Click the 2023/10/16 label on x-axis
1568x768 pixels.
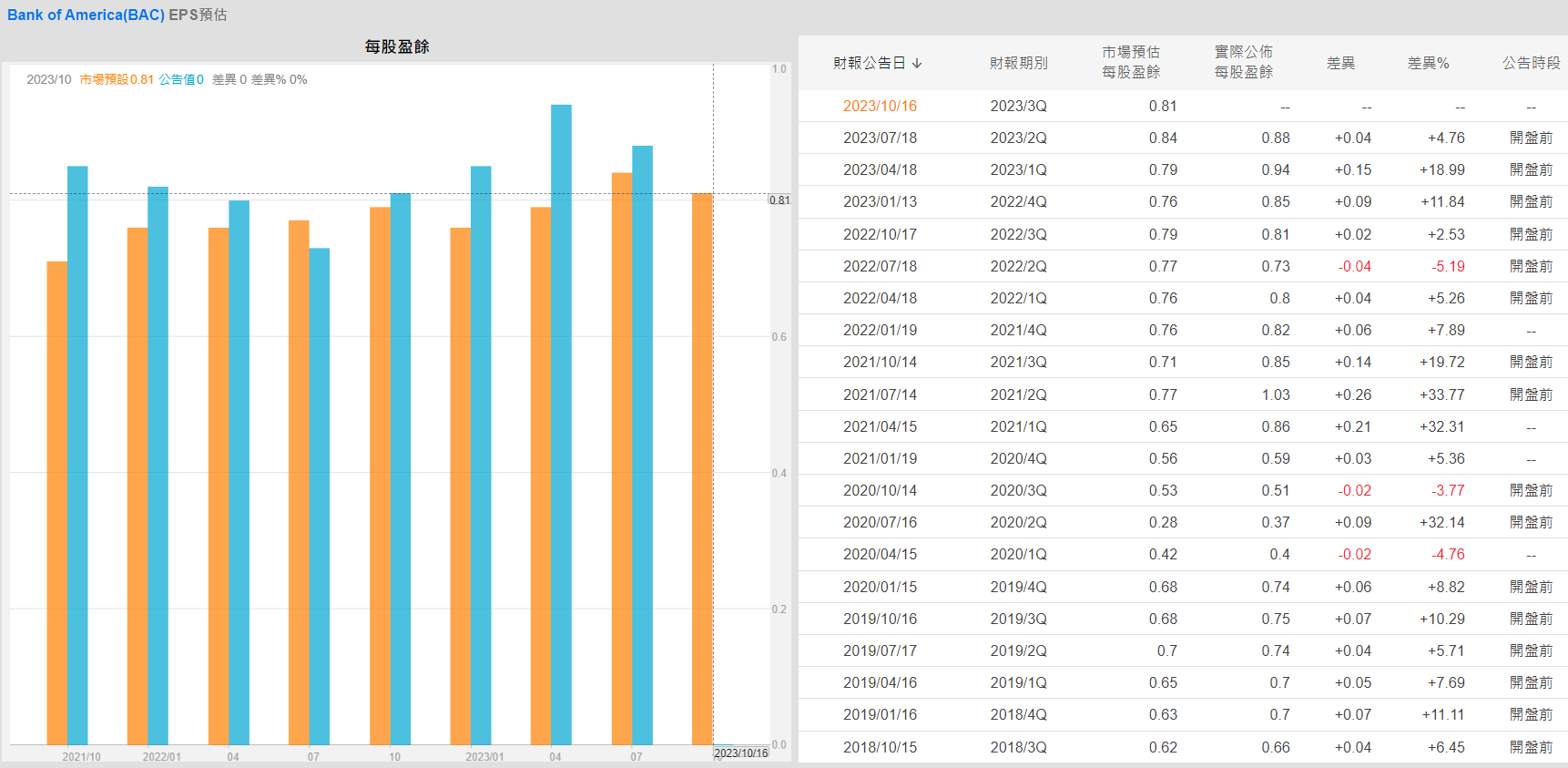point(740,753)
